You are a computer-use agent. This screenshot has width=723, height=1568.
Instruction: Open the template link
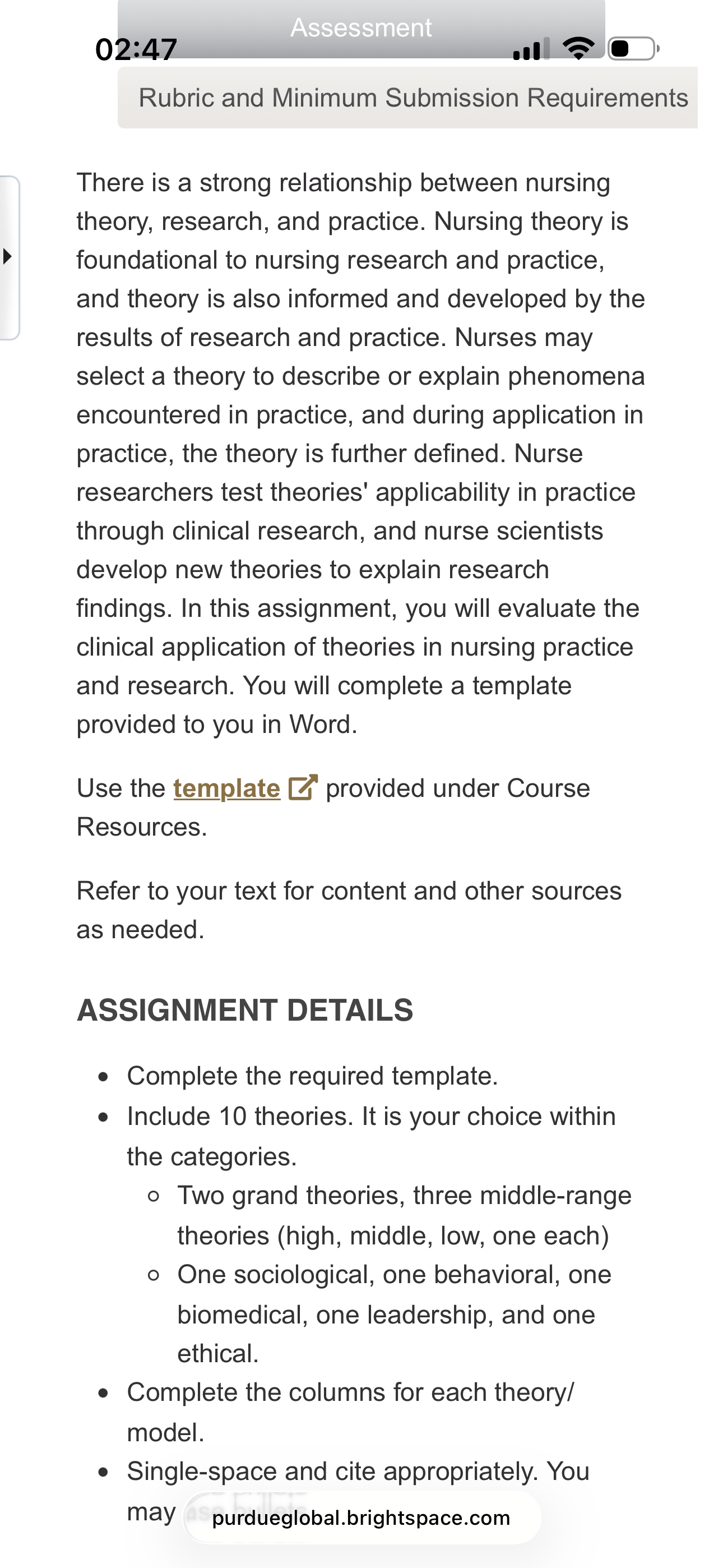226,788
